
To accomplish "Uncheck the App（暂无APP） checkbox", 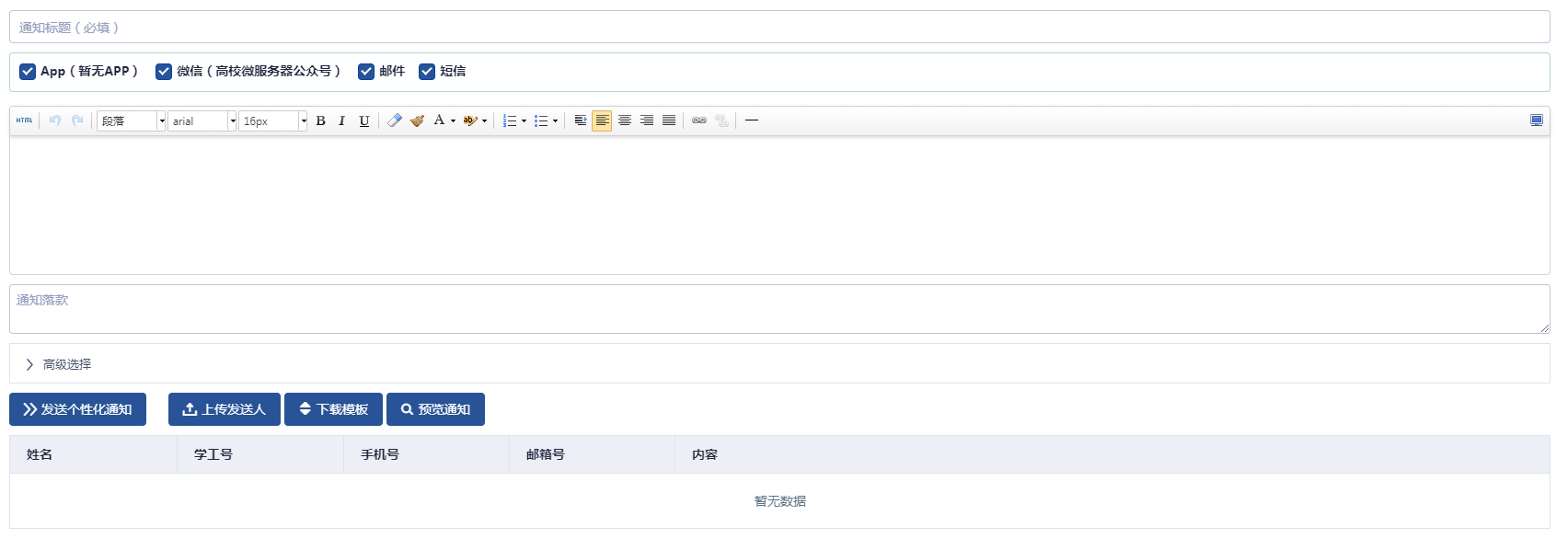I will 28,72.
